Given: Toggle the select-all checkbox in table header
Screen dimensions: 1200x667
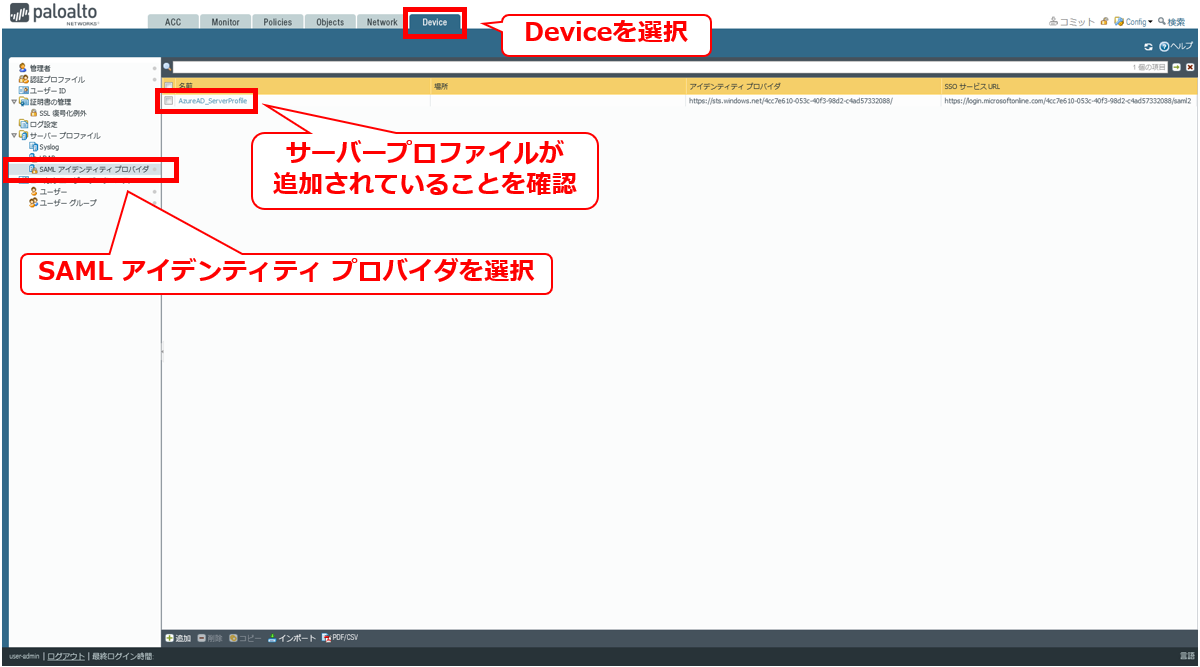Looking at the screenshot, I should (x=169, y=86).
